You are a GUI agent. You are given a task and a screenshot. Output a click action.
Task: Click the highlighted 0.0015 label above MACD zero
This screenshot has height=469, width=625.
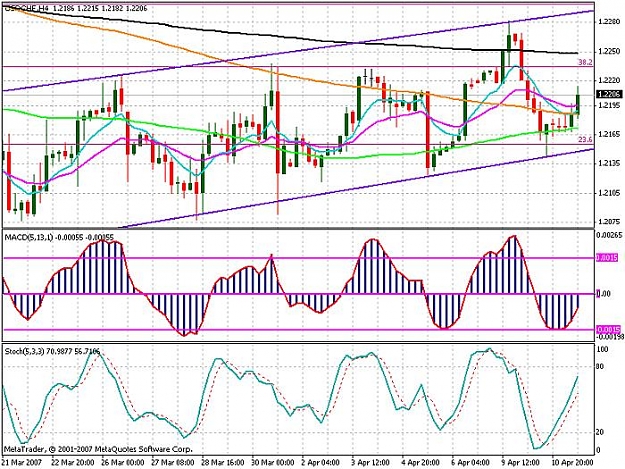click(608, 258)
